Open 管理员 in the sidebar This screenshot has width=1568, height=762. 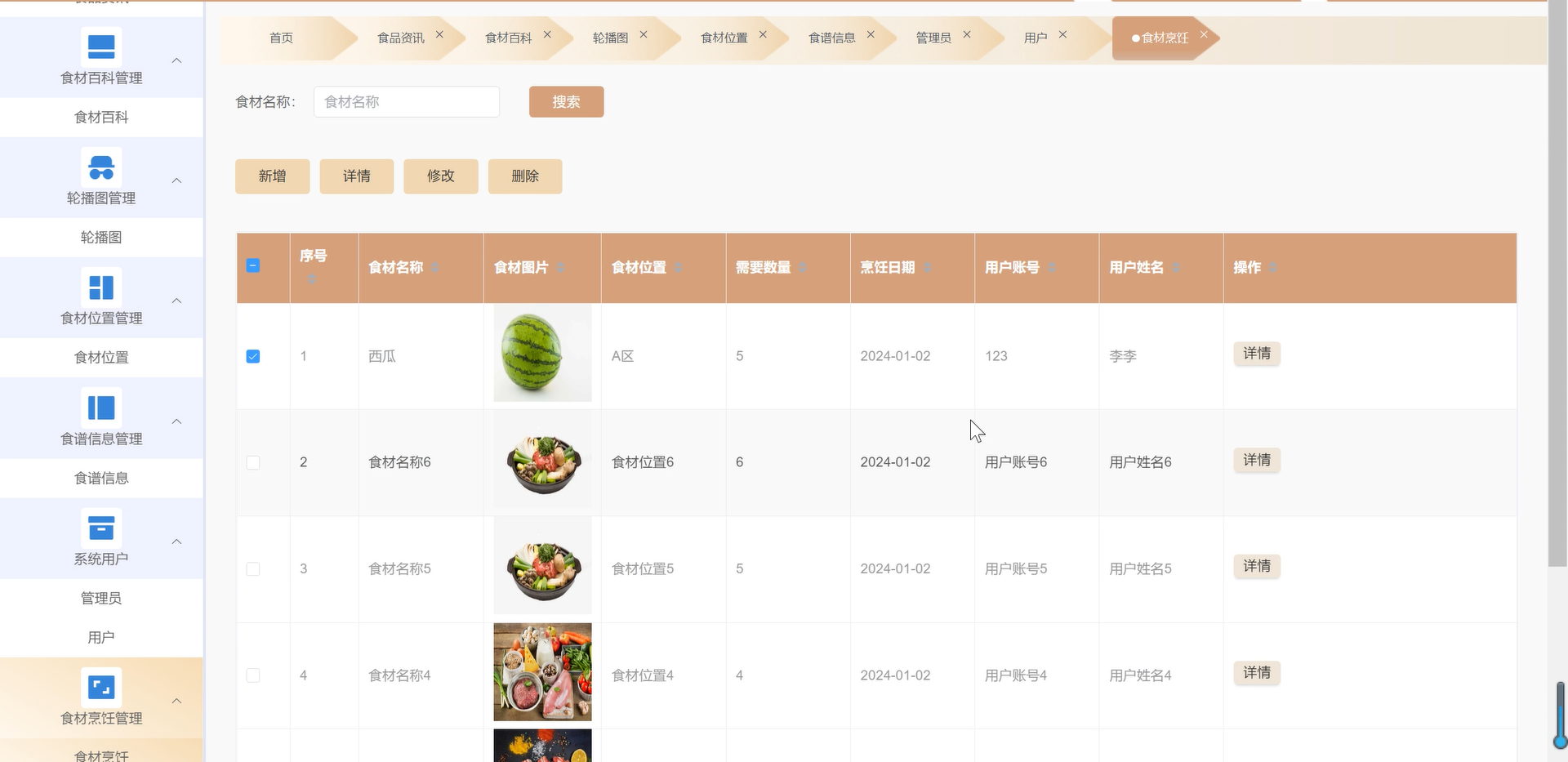(101, 599)
